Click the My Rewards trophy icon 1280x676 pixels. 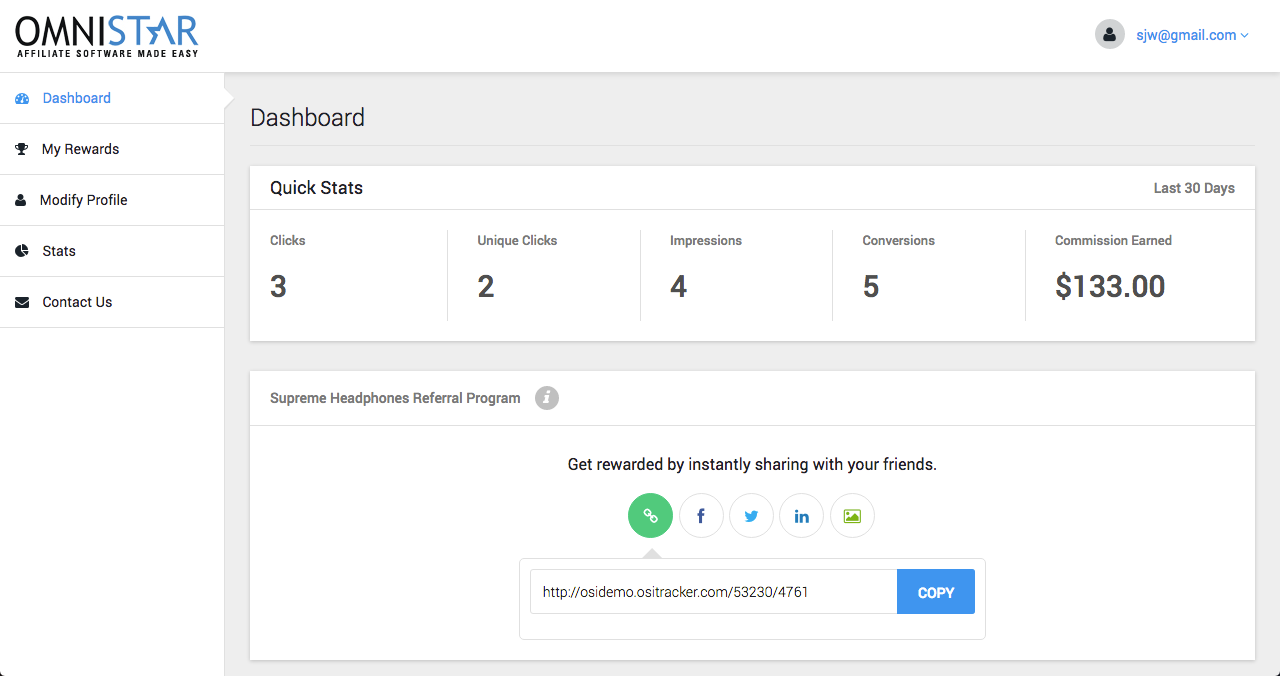[22, 149]
